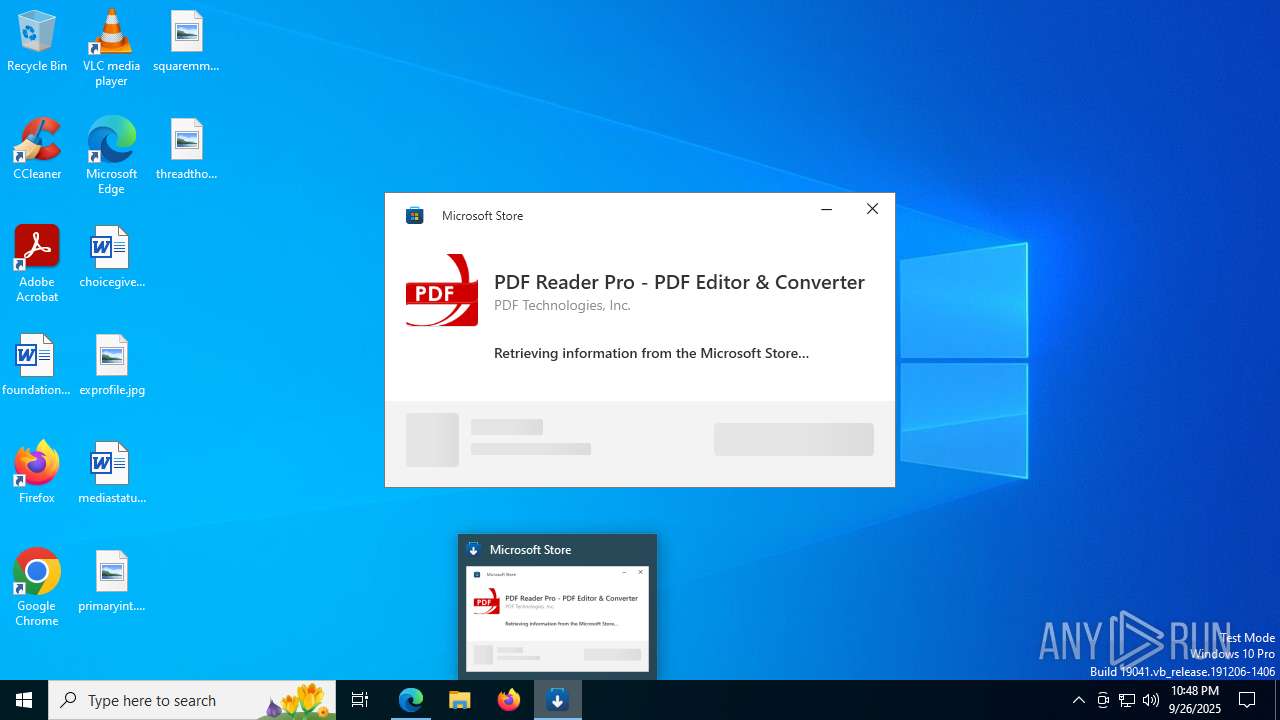Open Microsoft Edge from the taskbar

click(411, 700)
